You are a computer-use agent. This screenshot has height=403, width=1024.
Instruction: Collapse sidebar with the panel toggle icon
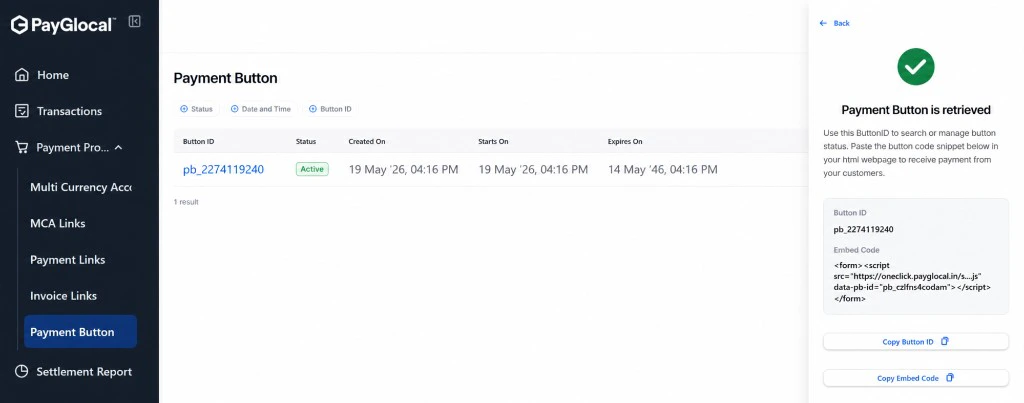coord(135,22)
